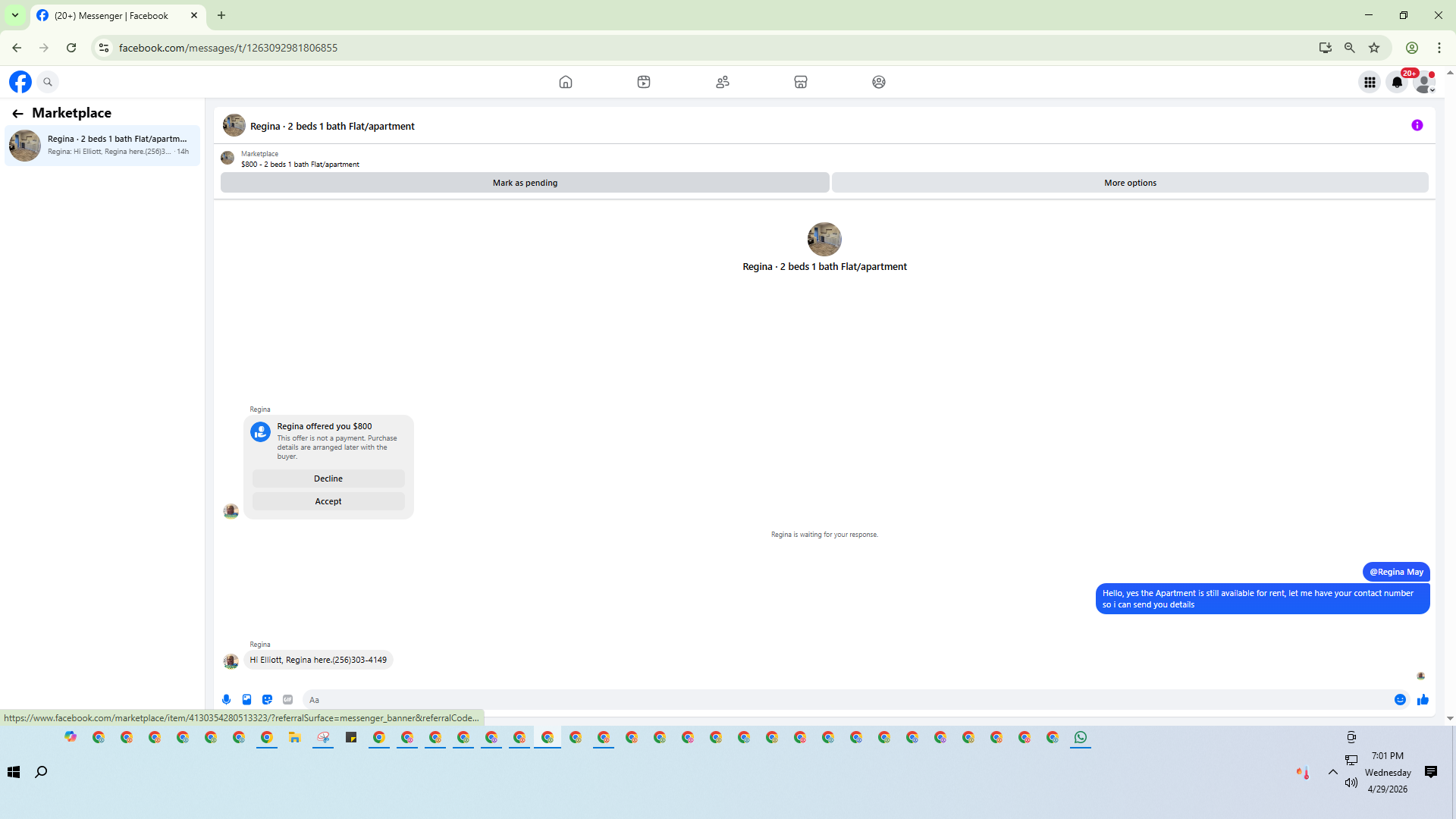This screenshot has width=1456, height=819.
Task: Open emoji picker in message box
Action: 1400,700
